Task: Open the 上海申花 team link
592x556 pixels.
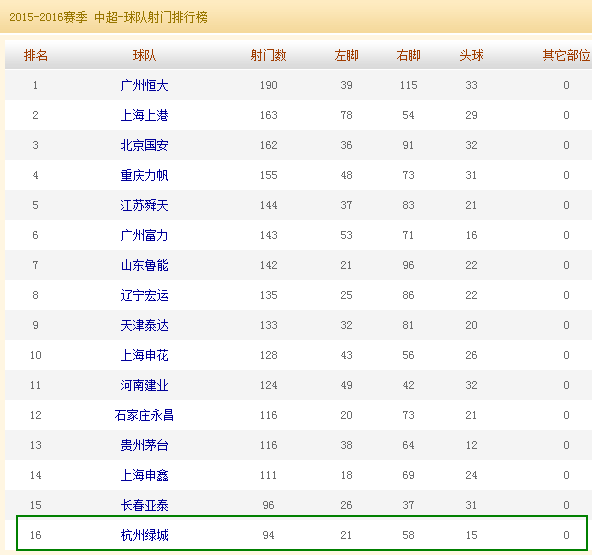Action: [144, 355]
